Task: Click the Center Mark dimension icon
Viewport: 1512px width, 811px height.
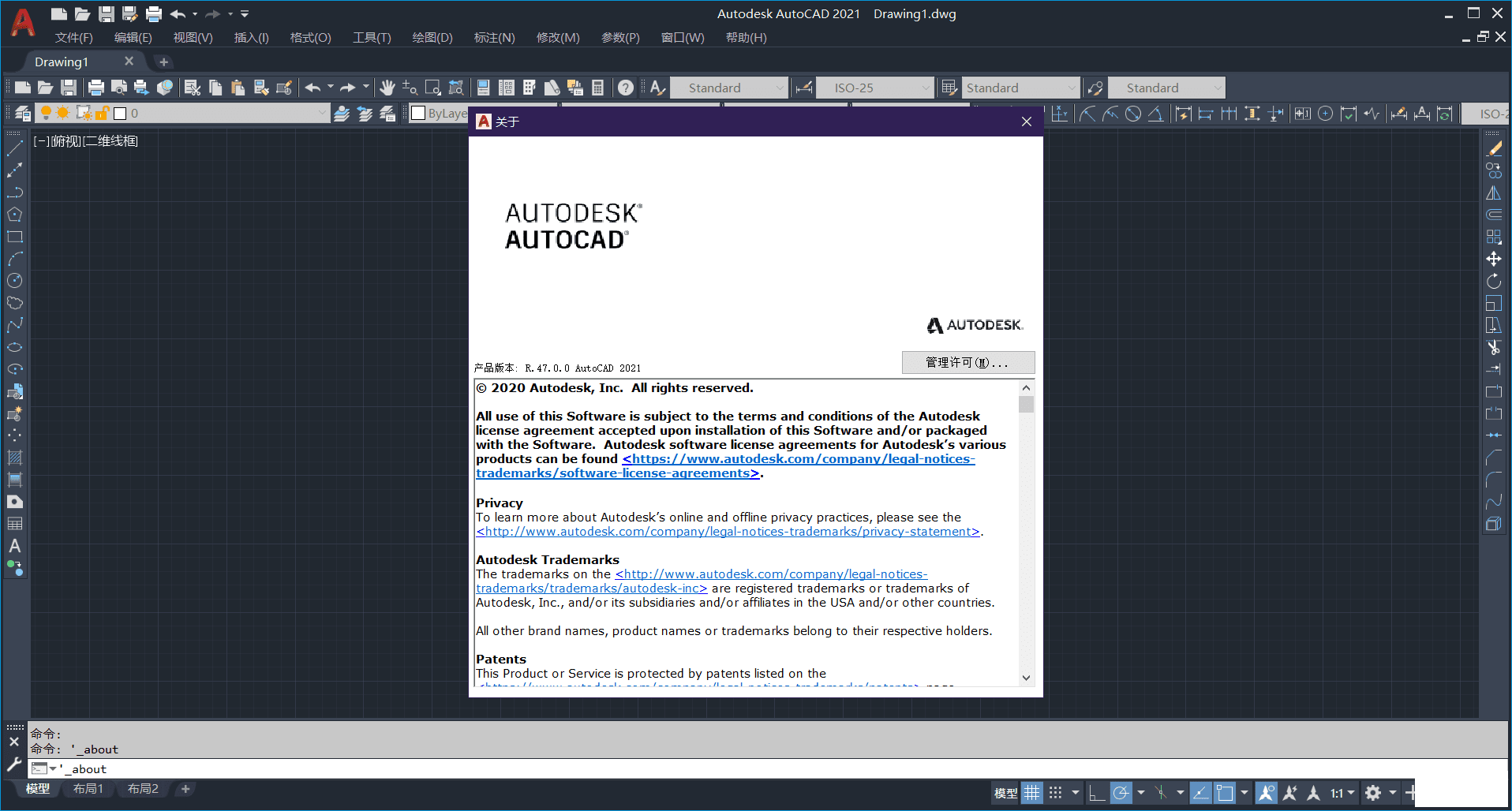Action: pyautogui.click(x=1326, y=114)
